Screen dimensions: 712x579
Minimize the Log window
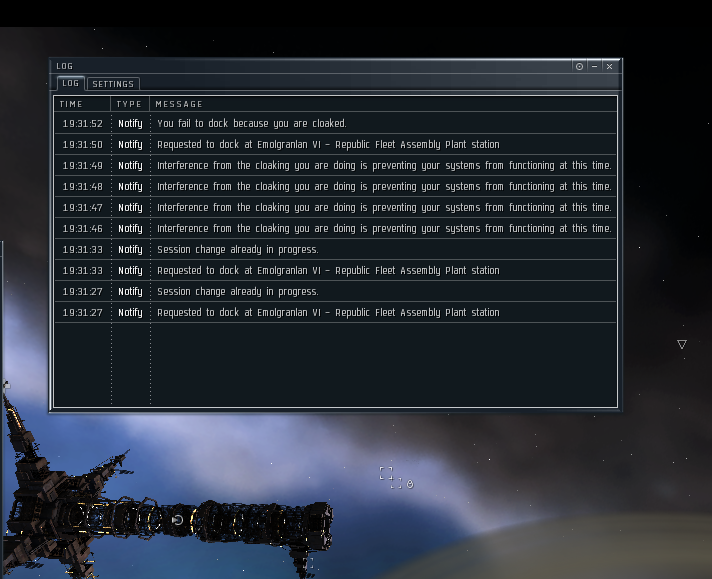coord(594,66)
